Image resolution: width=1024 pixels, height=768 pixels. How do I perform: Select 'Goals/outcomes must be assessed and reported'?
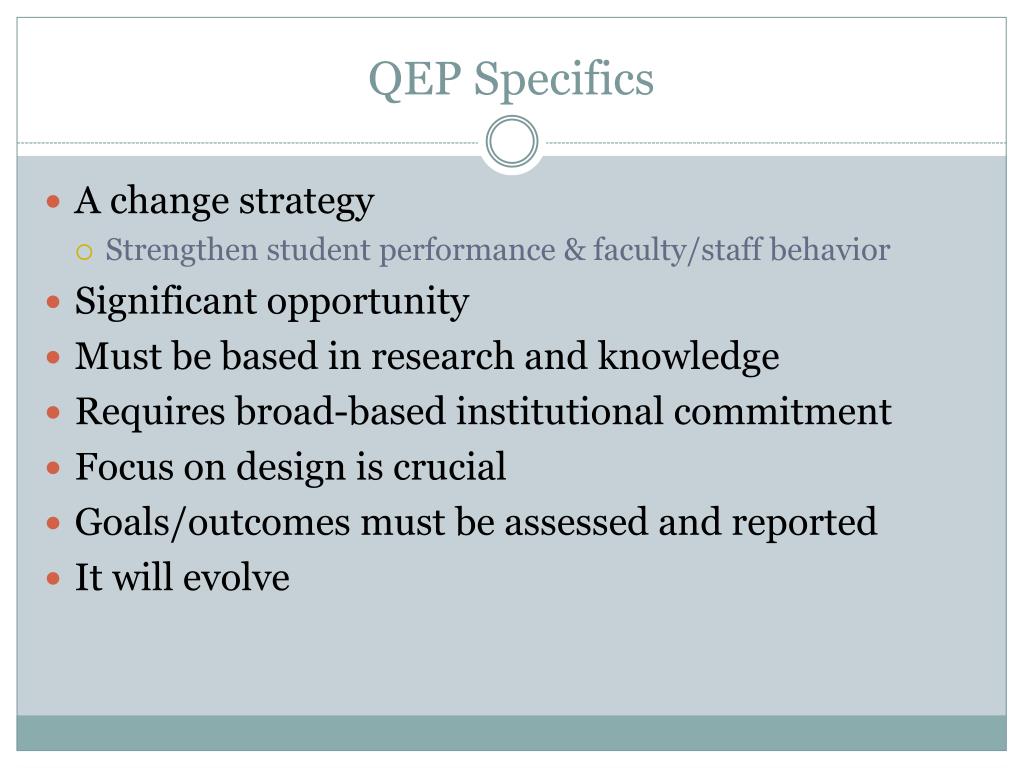pyautogui.click(x=476, y=523)
